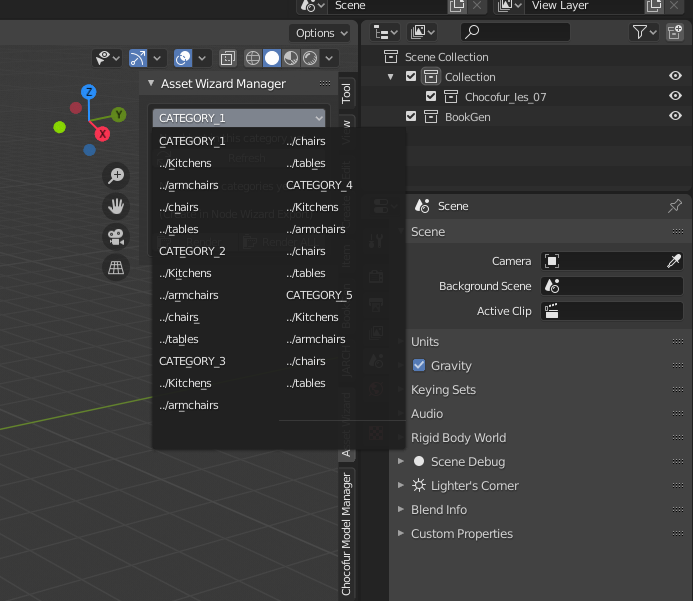Click the Background Scene field
Image resolution: width=693 pixels, height=601 pixels.
tap(612, 286)
